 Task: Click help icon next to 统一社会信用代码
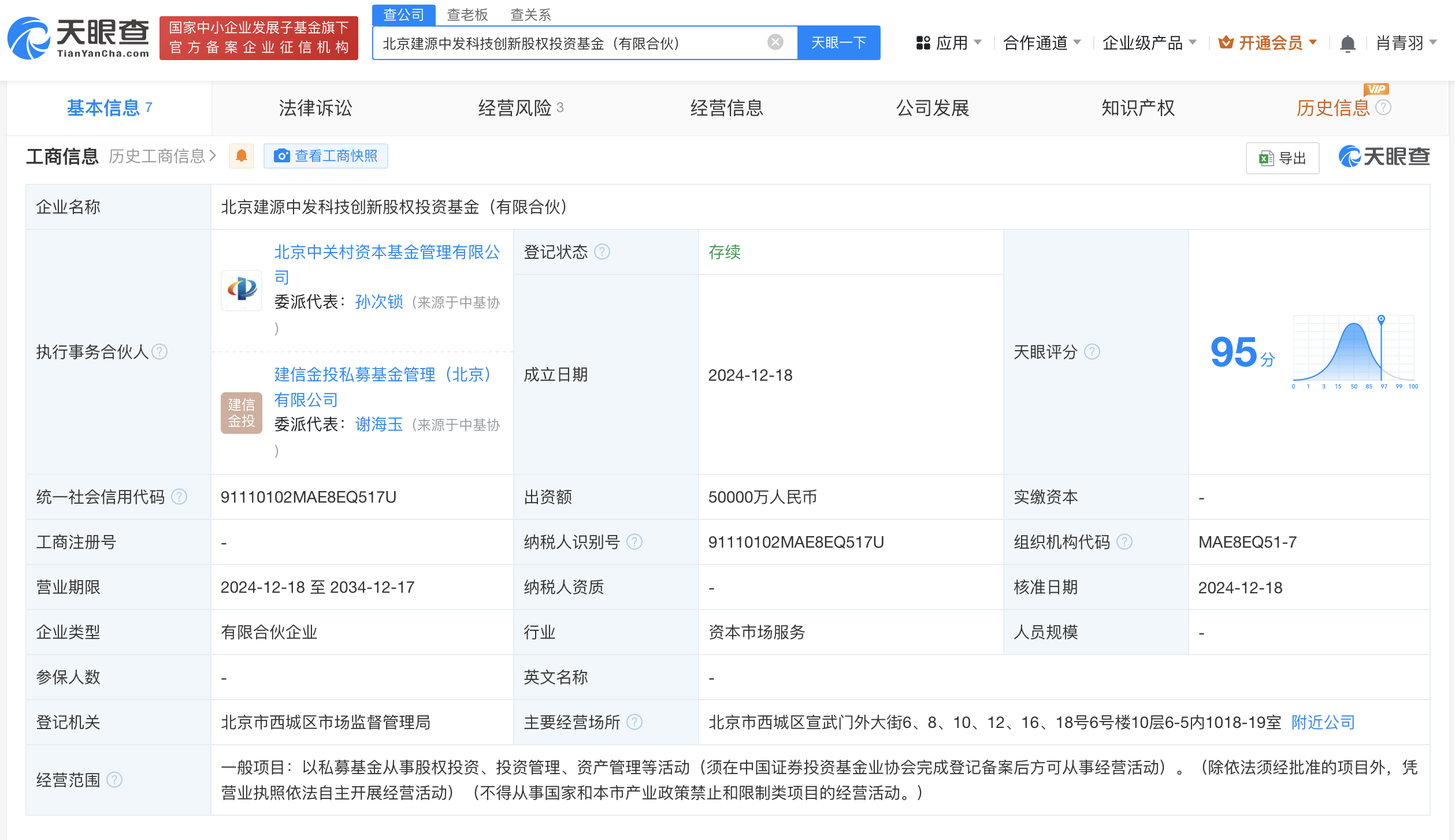click(x=180, y=497)
